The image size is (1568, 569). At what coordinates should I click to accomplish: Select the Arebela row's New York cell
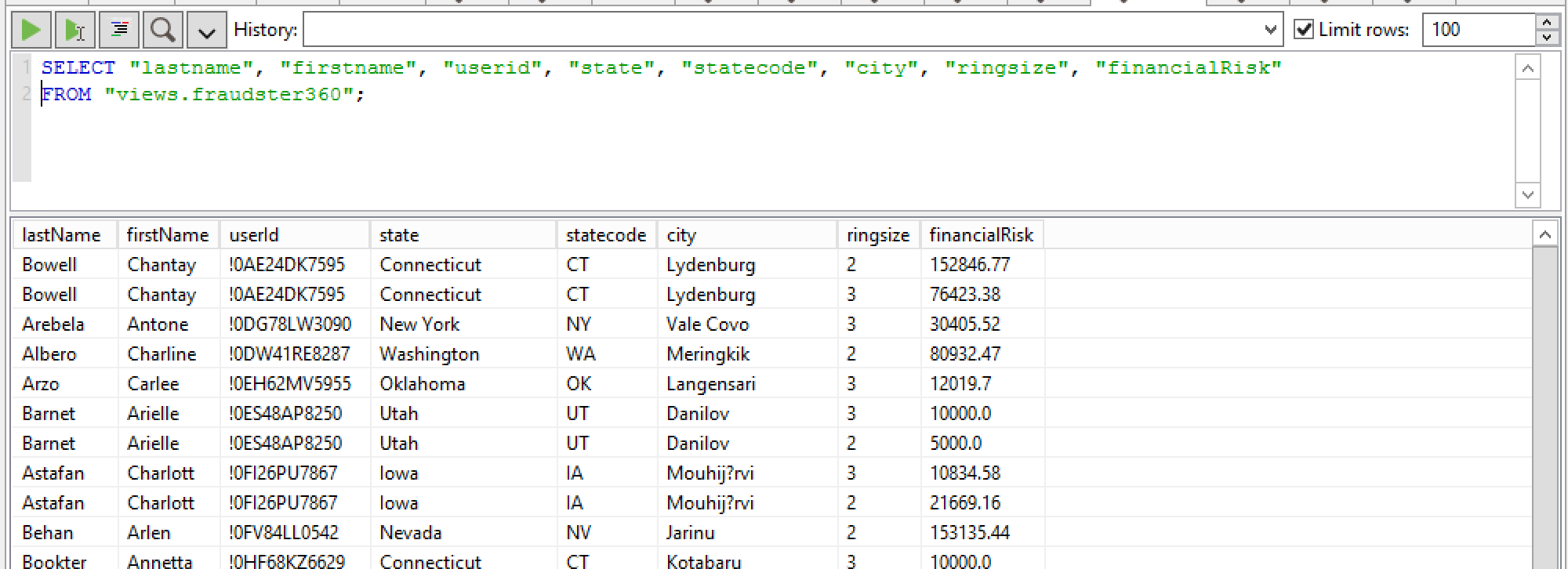click(x=419, y=324)
